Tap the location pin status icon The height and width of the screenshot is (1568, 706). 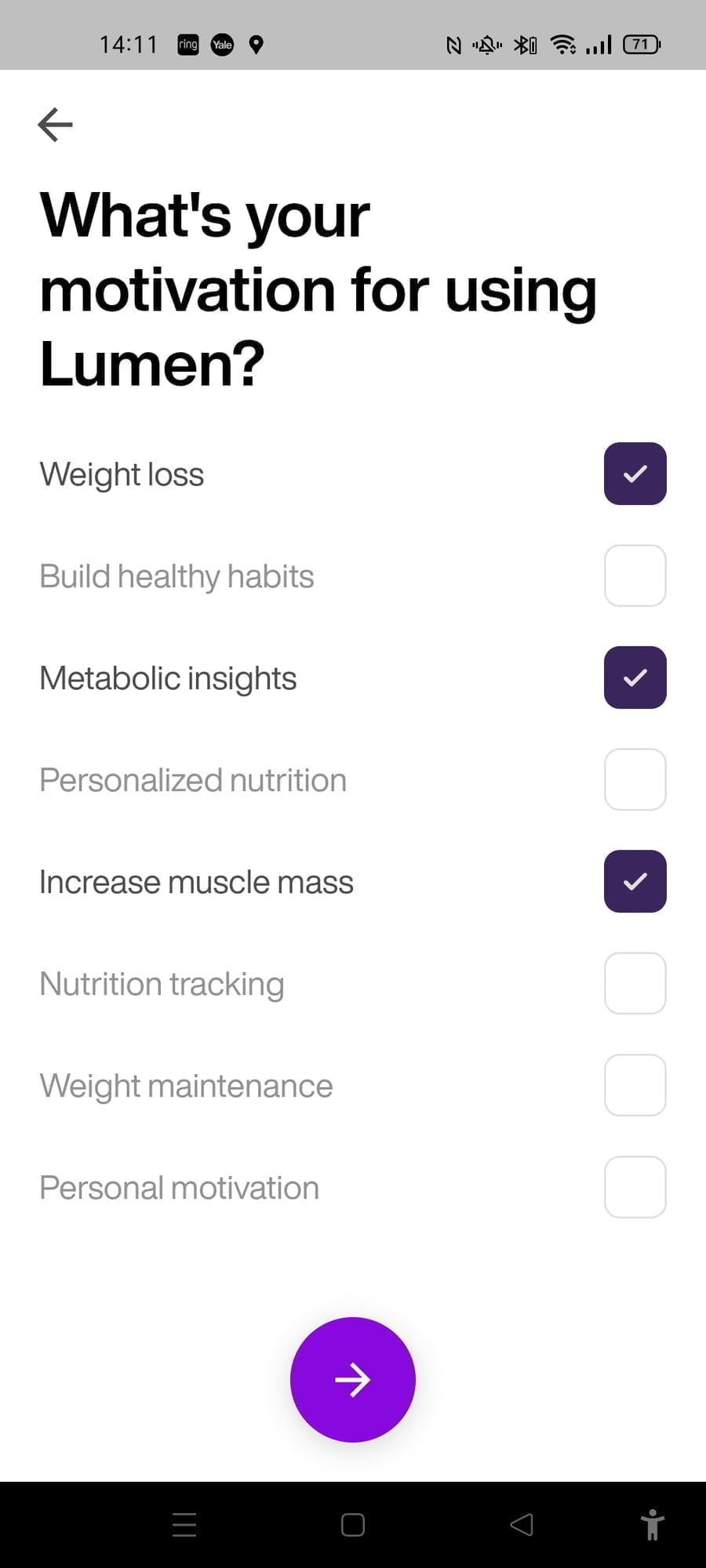[256, 45]
